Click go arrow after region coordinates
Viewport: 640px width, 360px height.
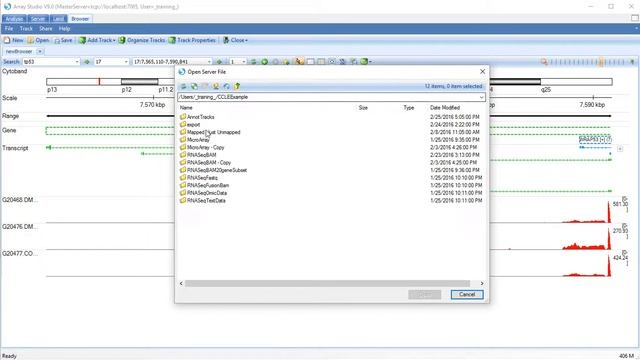pos(219,62)
